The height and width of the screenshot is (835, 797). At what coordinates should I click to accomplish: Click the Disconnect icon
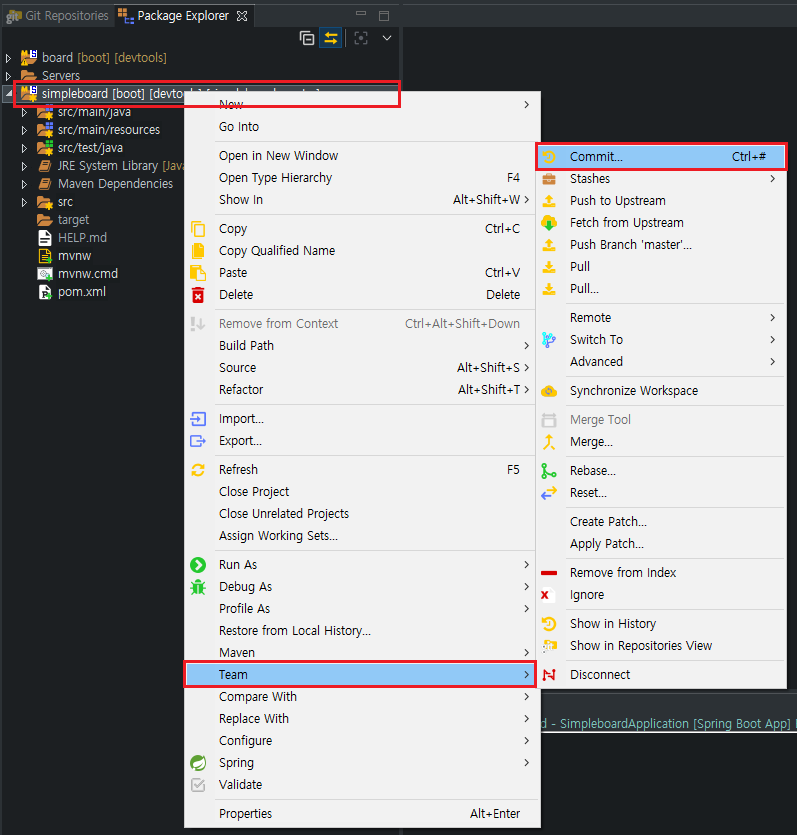(549, 675)
